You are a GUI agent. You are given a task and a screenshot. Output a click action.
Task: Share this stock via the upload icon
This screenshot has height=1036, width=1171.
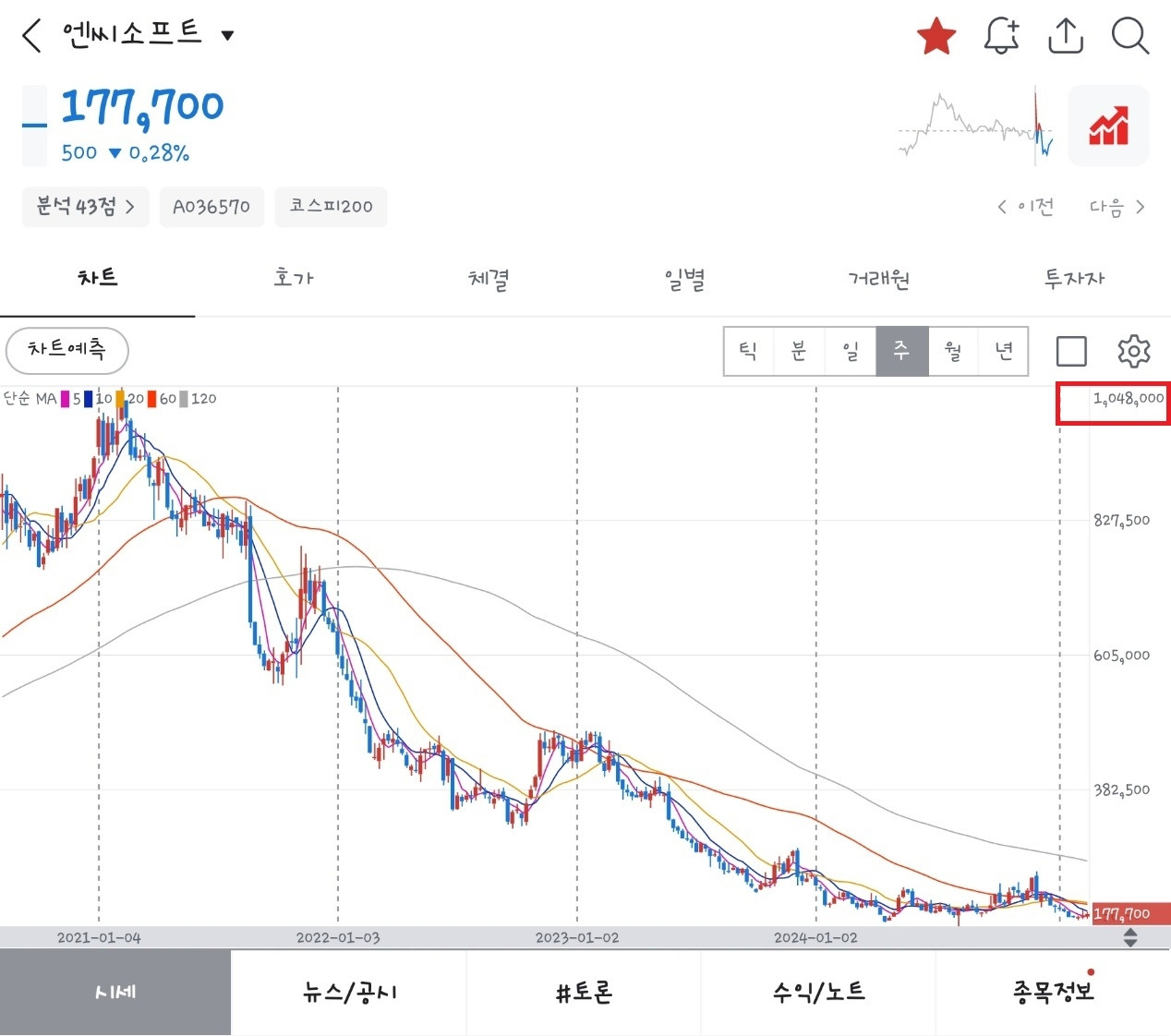(1066, 36)
